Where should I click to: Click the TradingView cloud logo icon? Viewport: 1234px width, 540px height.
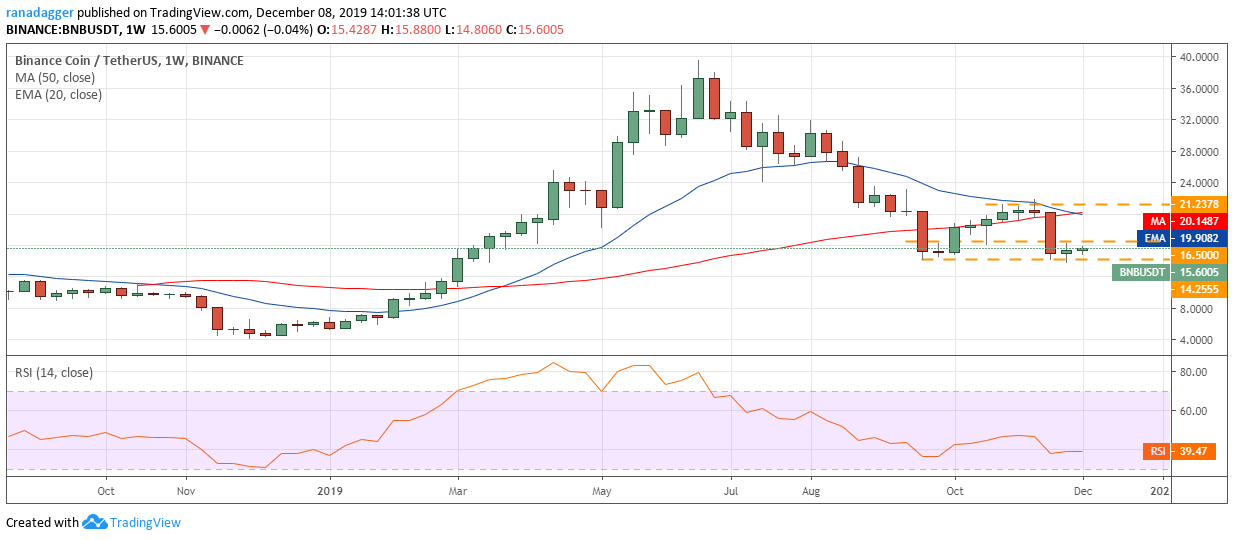pos(94,522)
